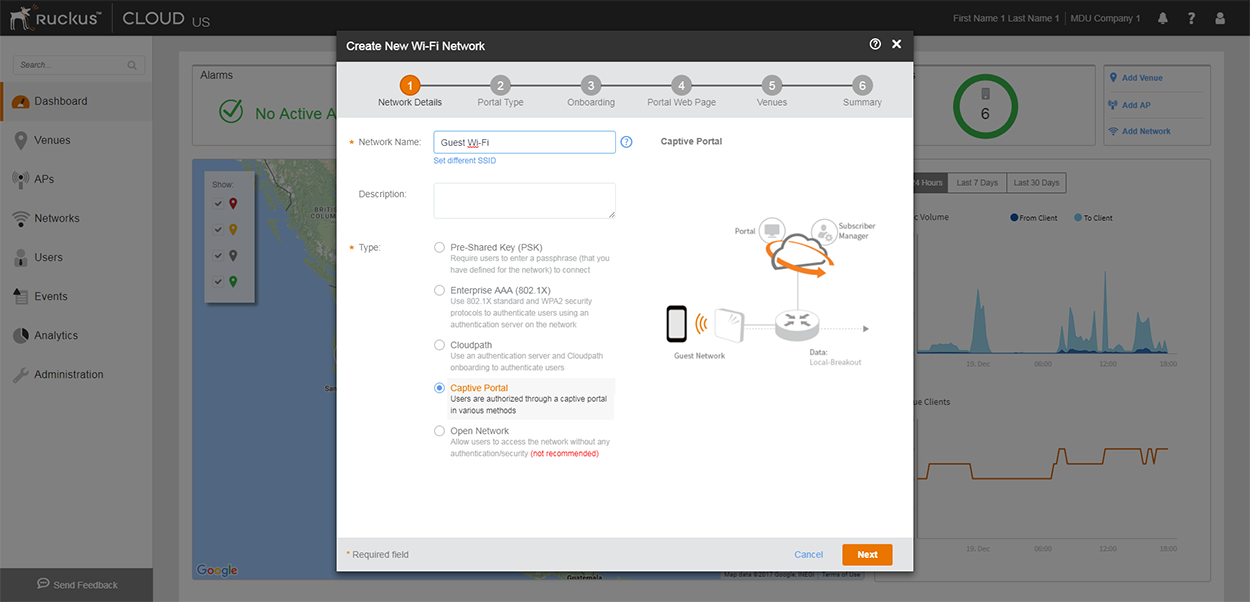Click the Next button
This screenshot has height=602, width=1250.
tap(867, 555)
